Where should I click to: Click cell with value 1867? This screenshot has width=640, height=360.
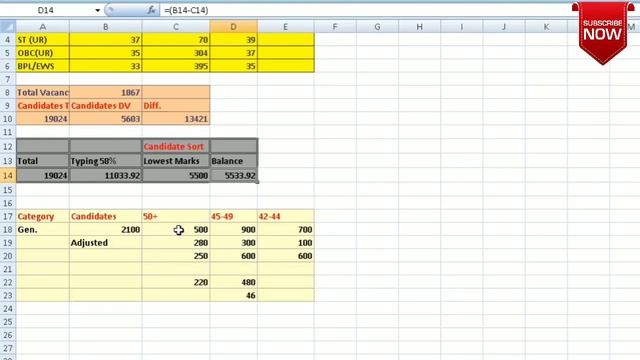(x=106, y=93)
